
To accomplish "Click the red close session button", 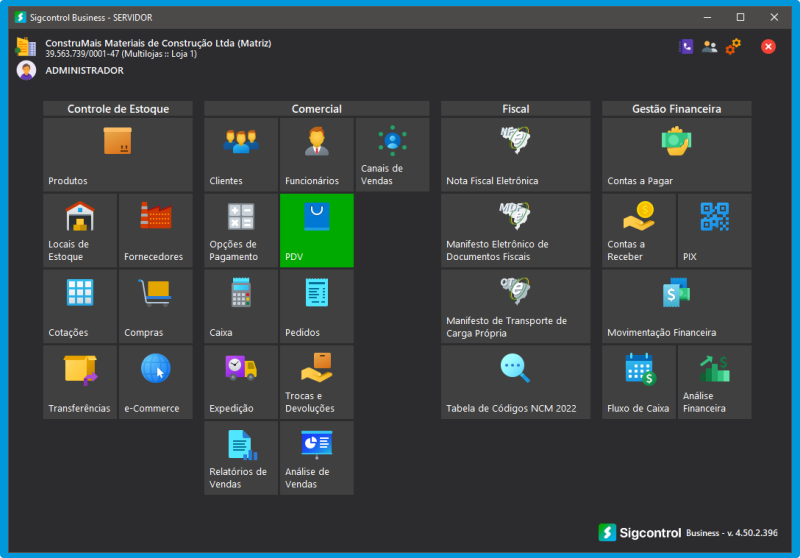I will point(768,46).
